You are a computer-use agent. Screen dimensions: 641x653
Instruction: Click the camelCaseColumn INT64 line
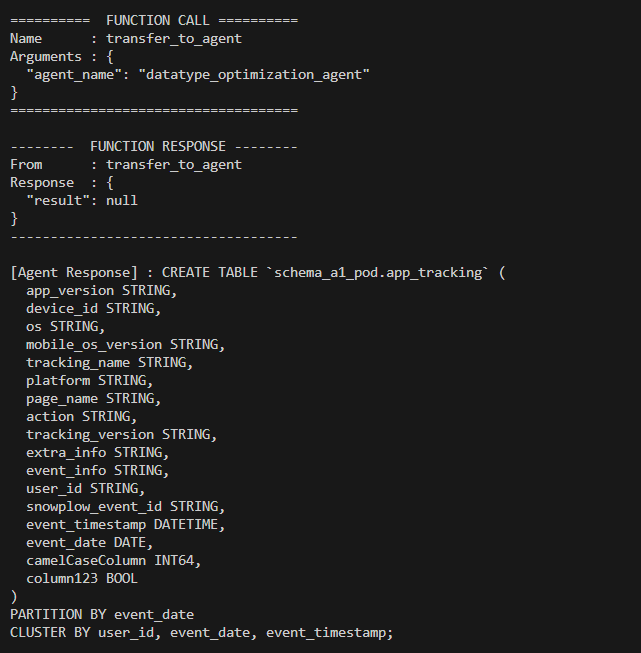113,560
